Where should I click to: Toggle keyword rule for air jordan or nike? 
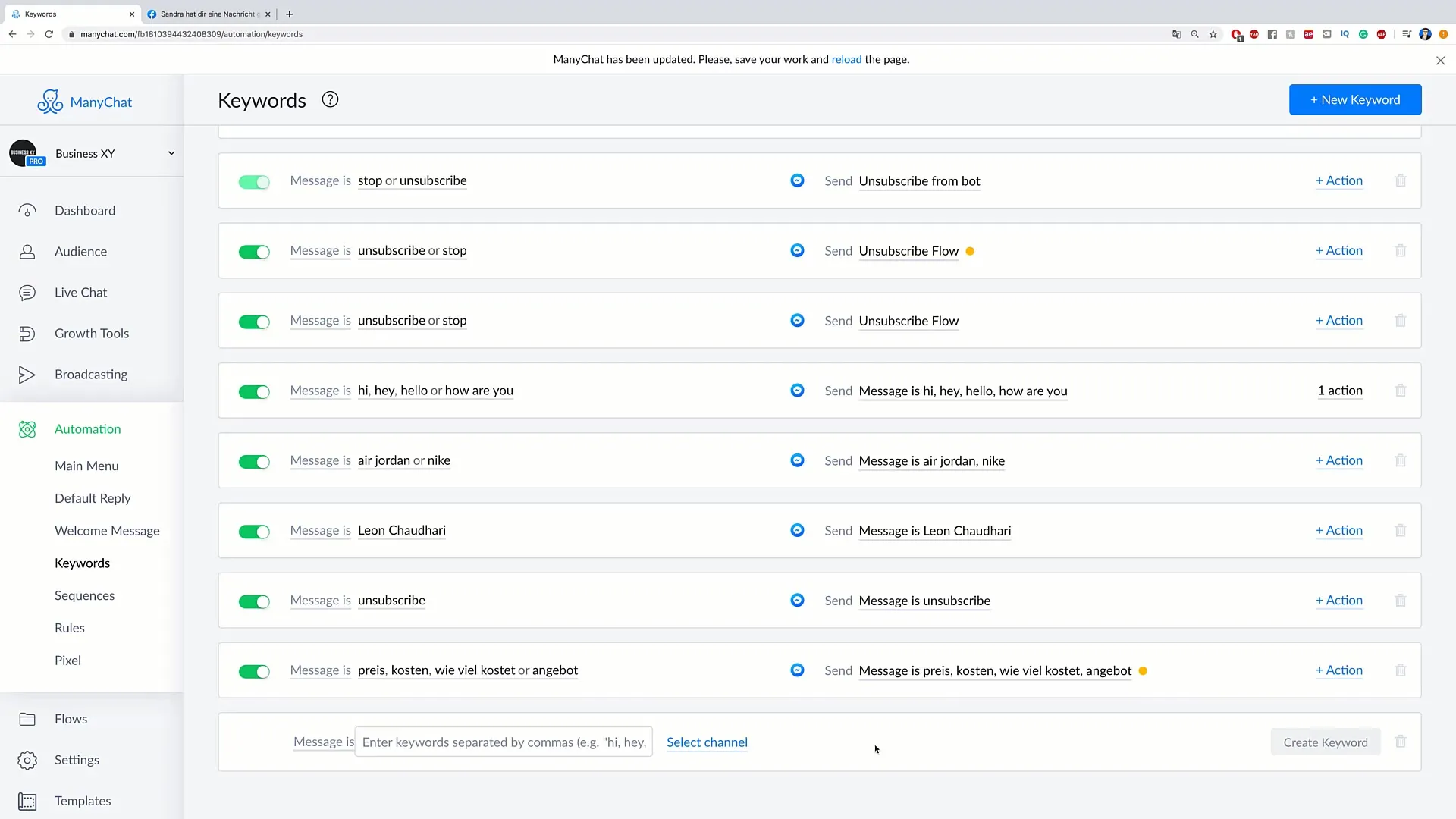[x=254, y=460]
